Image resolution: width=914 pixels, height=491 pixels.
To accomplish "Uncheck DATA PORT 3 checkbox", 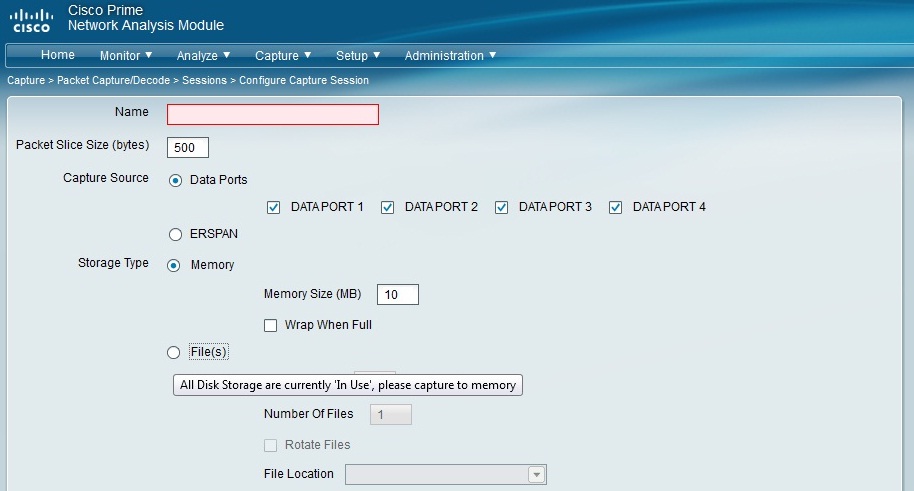I will 501,208.
